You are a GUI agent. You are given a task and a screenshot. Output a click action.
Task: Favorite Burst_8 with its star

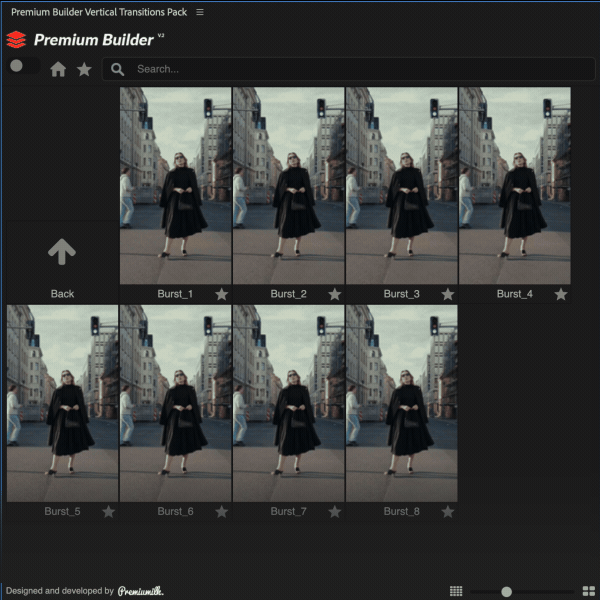(448, 512)
